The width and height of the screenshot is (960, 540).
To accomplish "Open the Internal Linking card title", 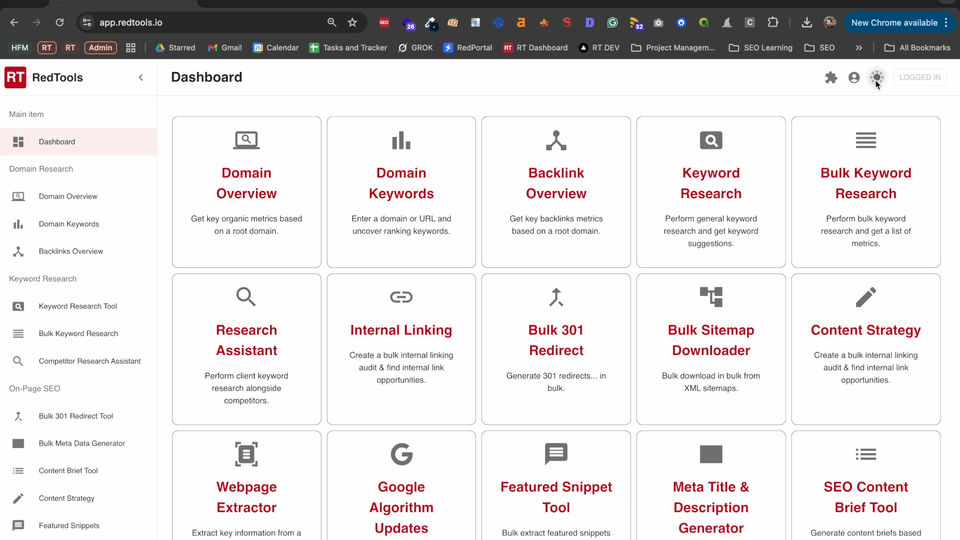I will tap(401, 330).
